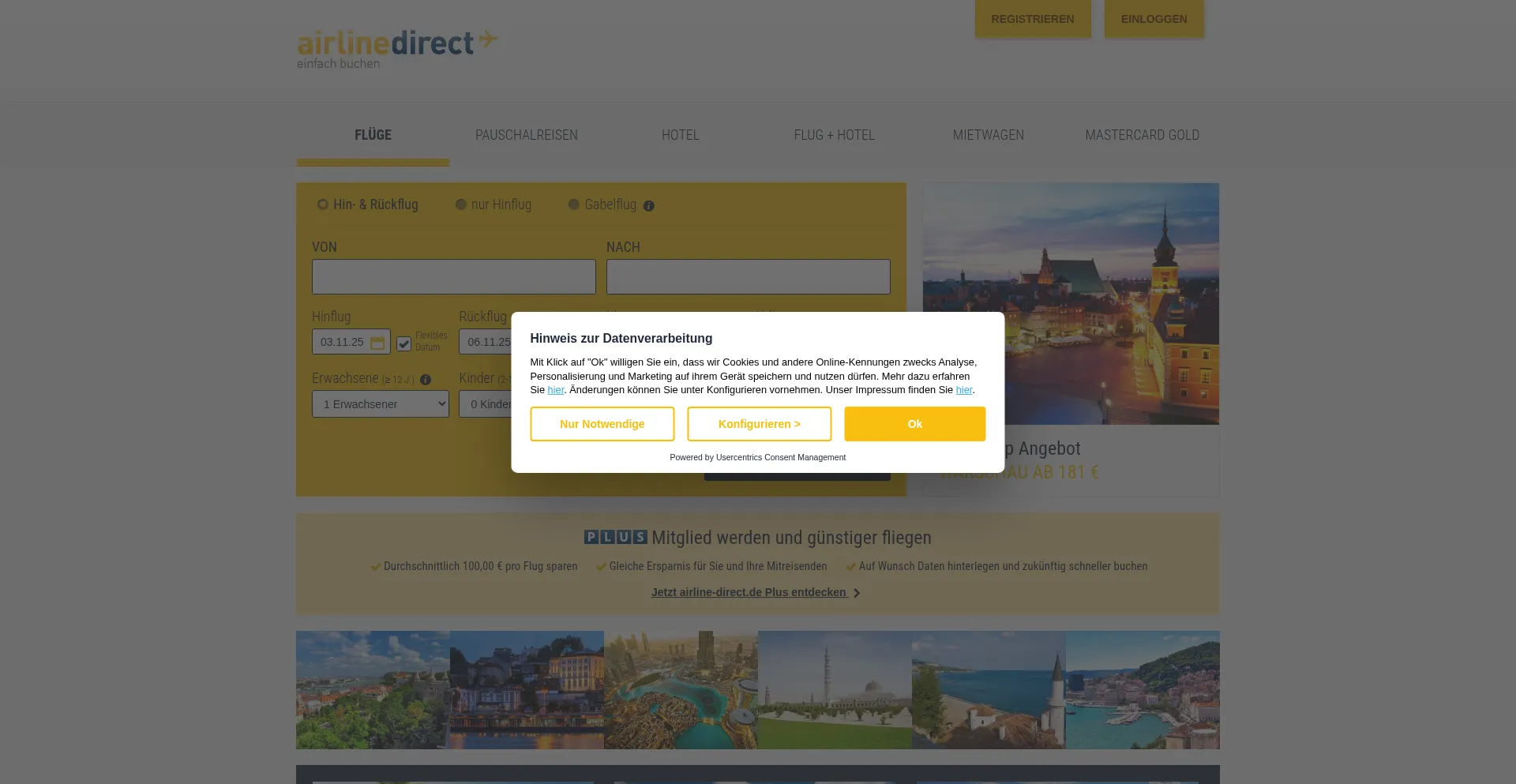Click the Nur Notwendige button

click(x=602, y=424)
